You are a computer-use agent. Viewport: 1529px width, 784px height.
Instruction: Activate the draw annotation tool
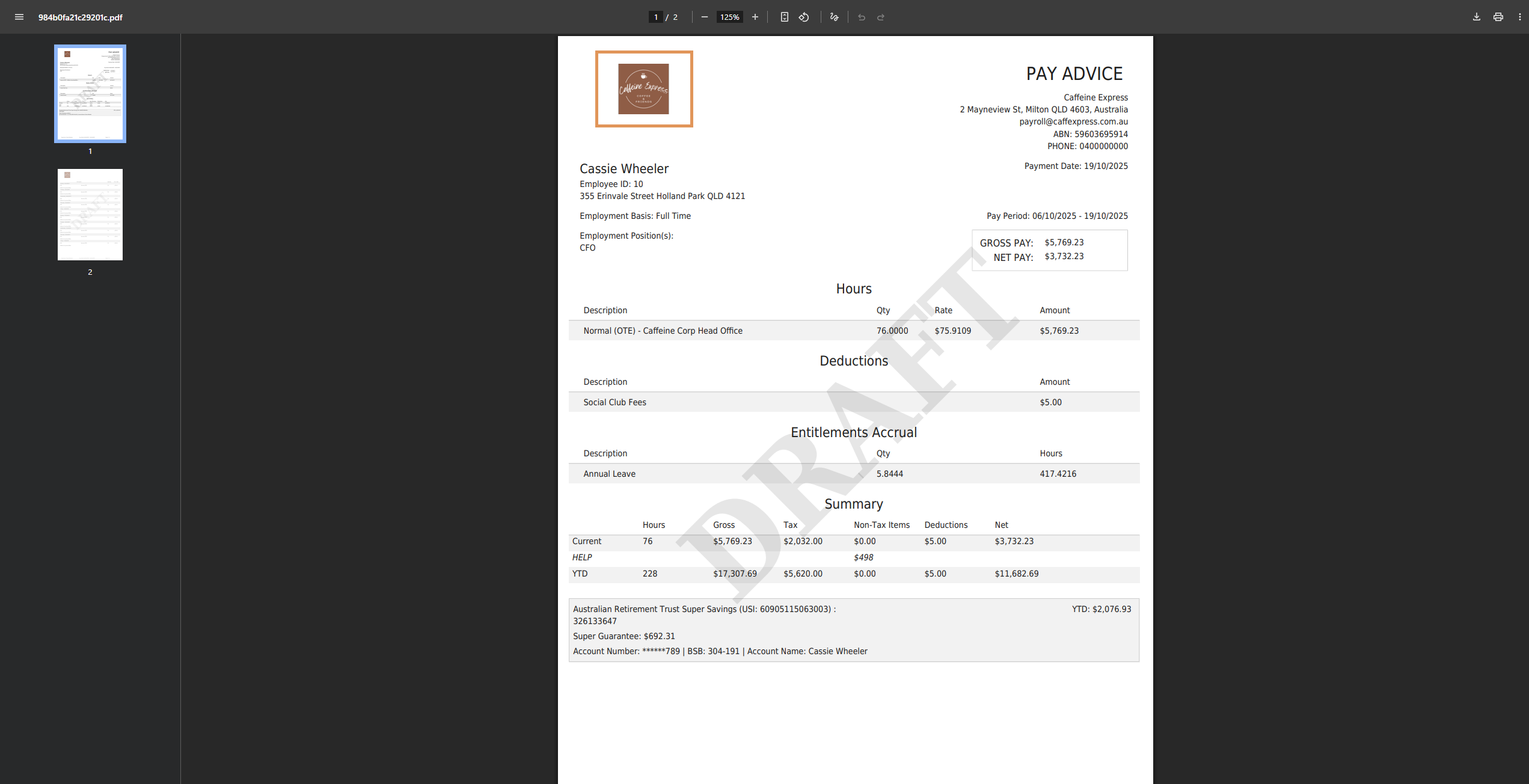click(834, 17)
